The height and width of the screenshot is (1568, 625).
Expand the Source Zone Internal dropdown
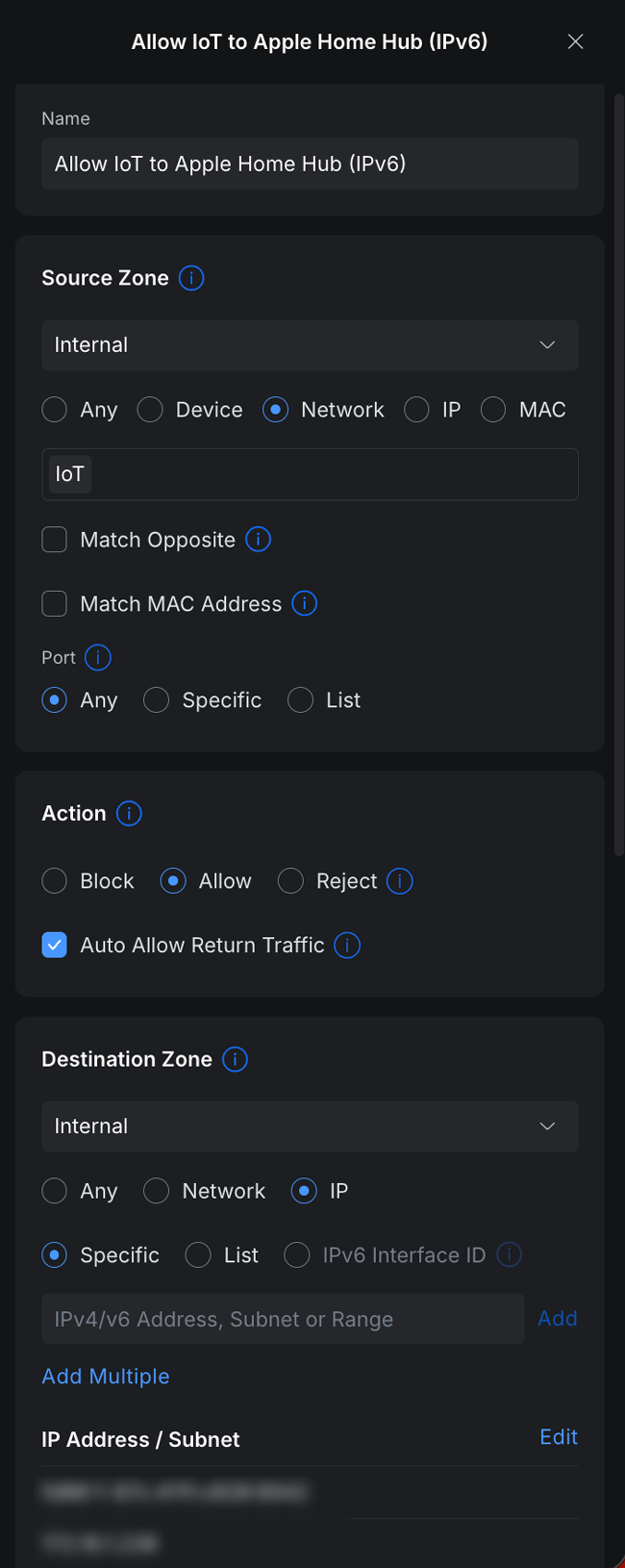point(310,345)
